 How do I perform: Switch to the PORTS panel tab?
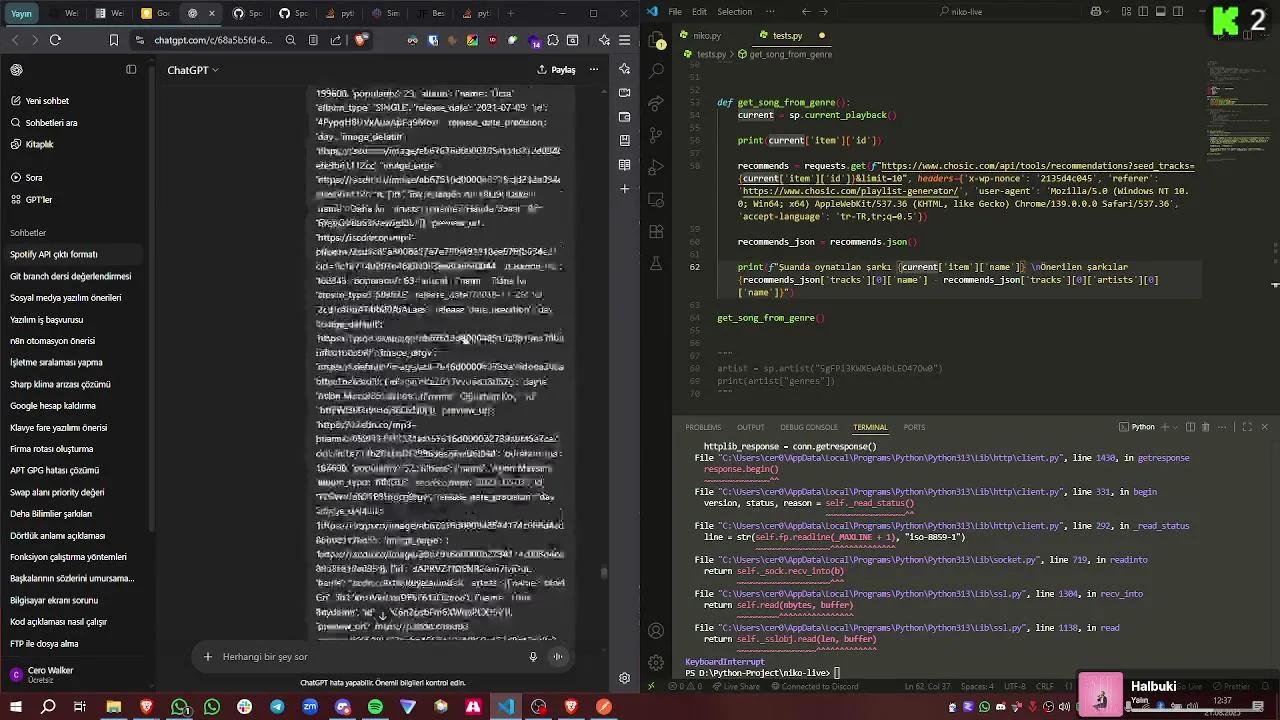914,427
